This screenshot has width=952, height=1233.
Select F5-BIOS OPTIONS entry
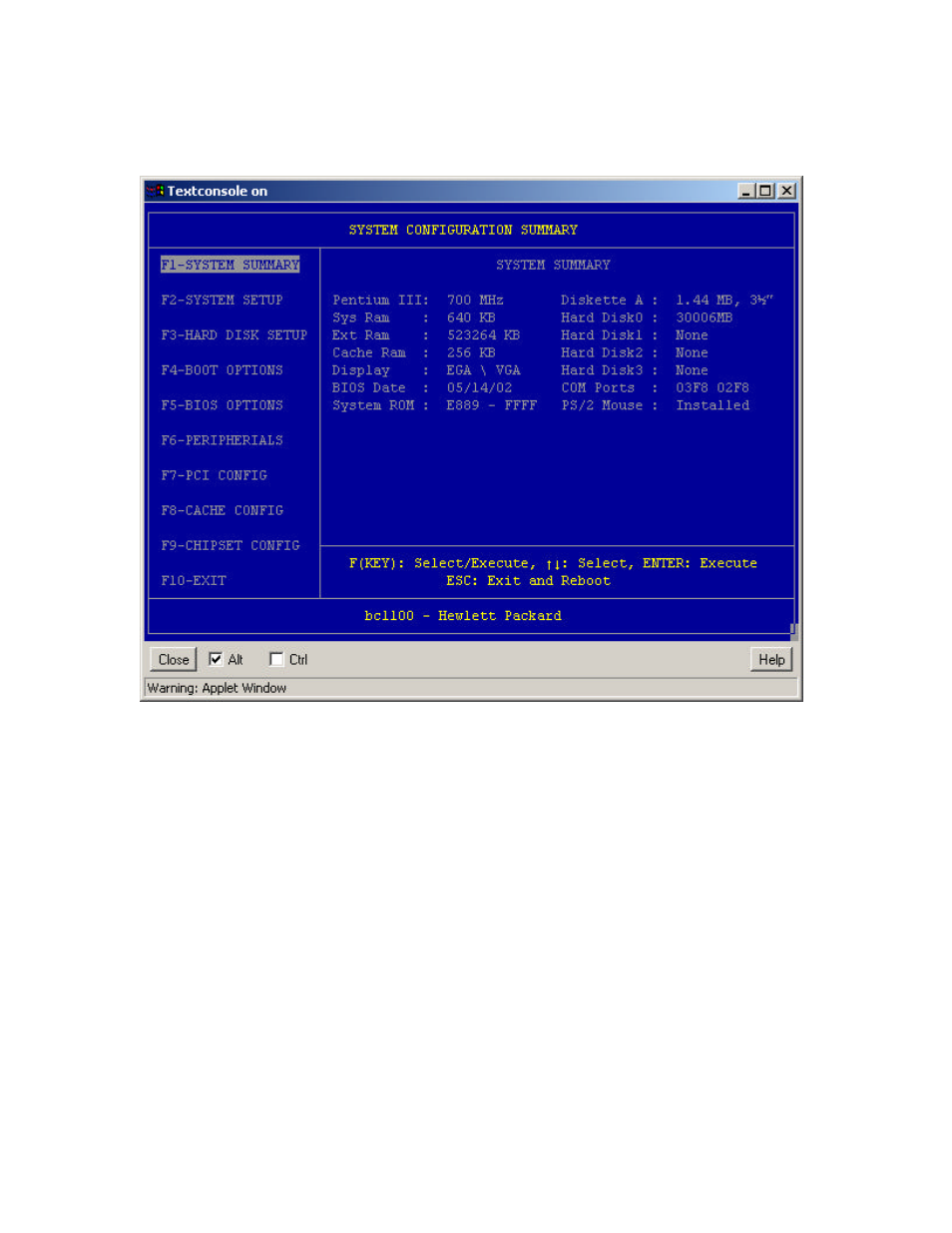tap(222, 405)
